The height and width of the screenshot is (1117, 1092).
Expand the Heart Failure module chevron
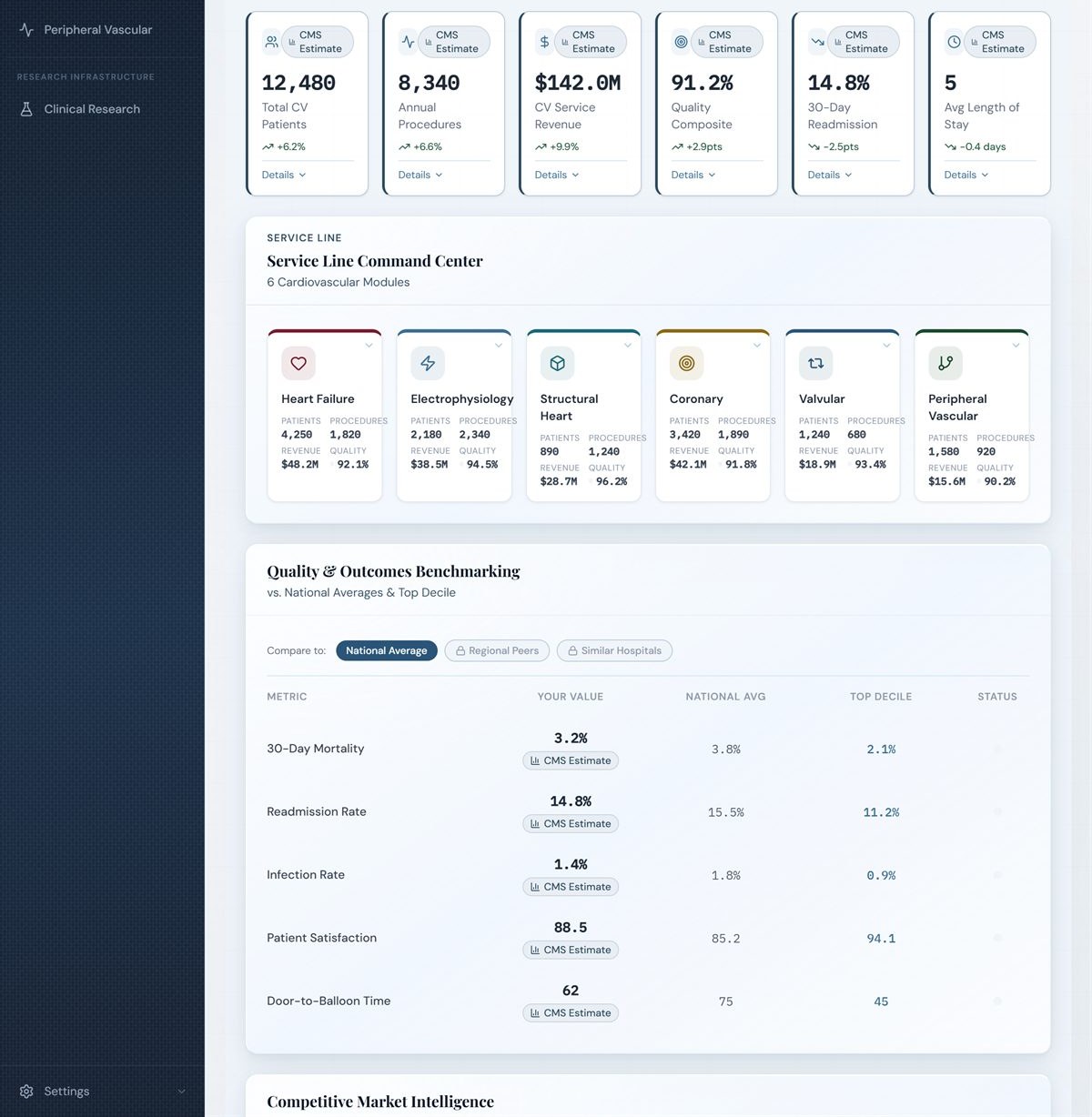369,346
